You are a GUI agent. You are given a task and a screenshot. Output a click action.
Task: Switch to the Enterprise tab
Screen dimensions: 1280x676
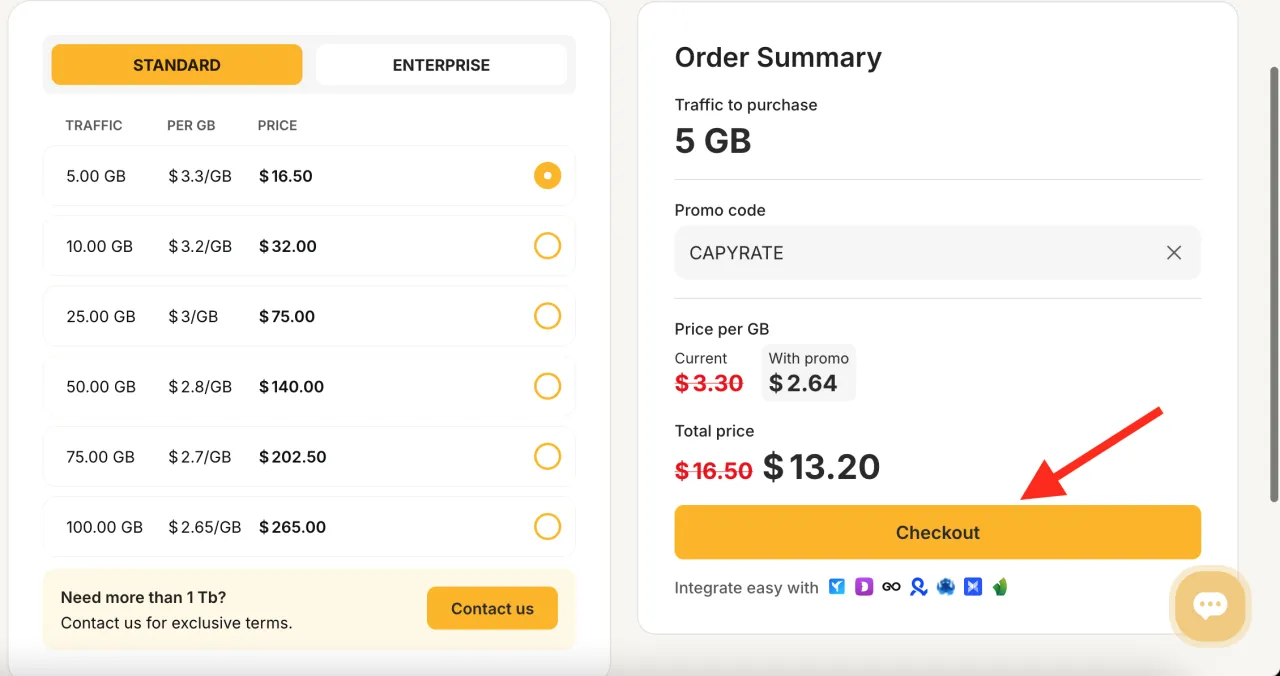tap(441, 65)
